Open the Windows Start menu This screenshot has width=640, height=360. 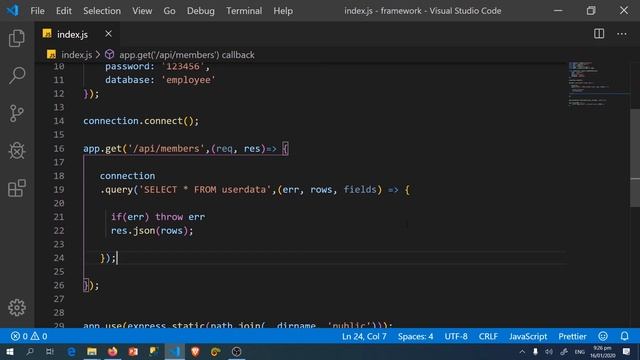click(10, 351)
